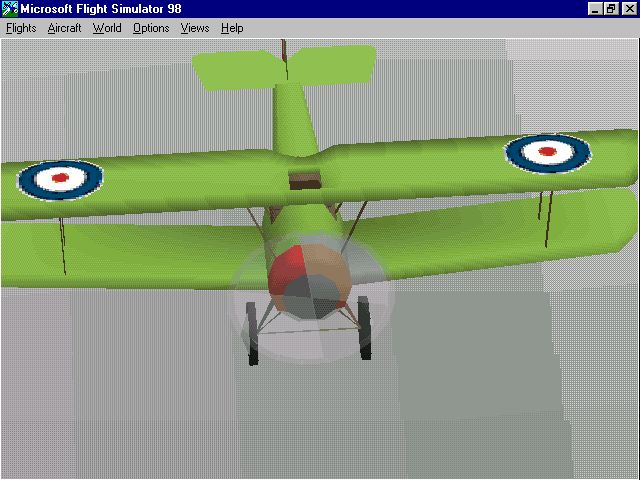Open the Help menu
640x480 pixels.
point(232,28)
